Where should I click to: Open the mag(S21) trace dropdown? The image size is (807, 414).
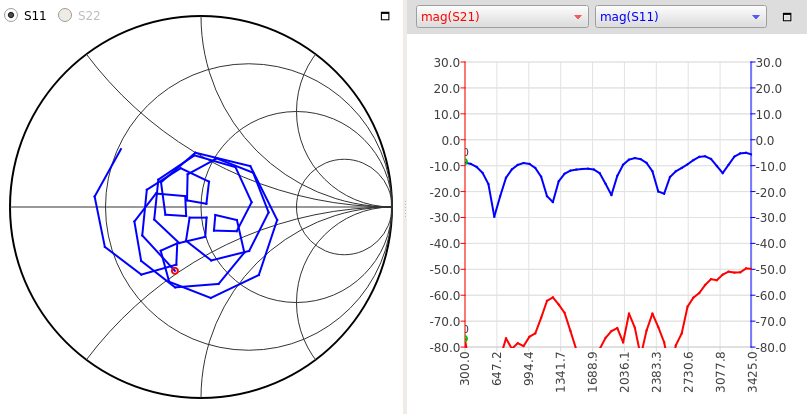pyautogui.click(x=502, y=17)
